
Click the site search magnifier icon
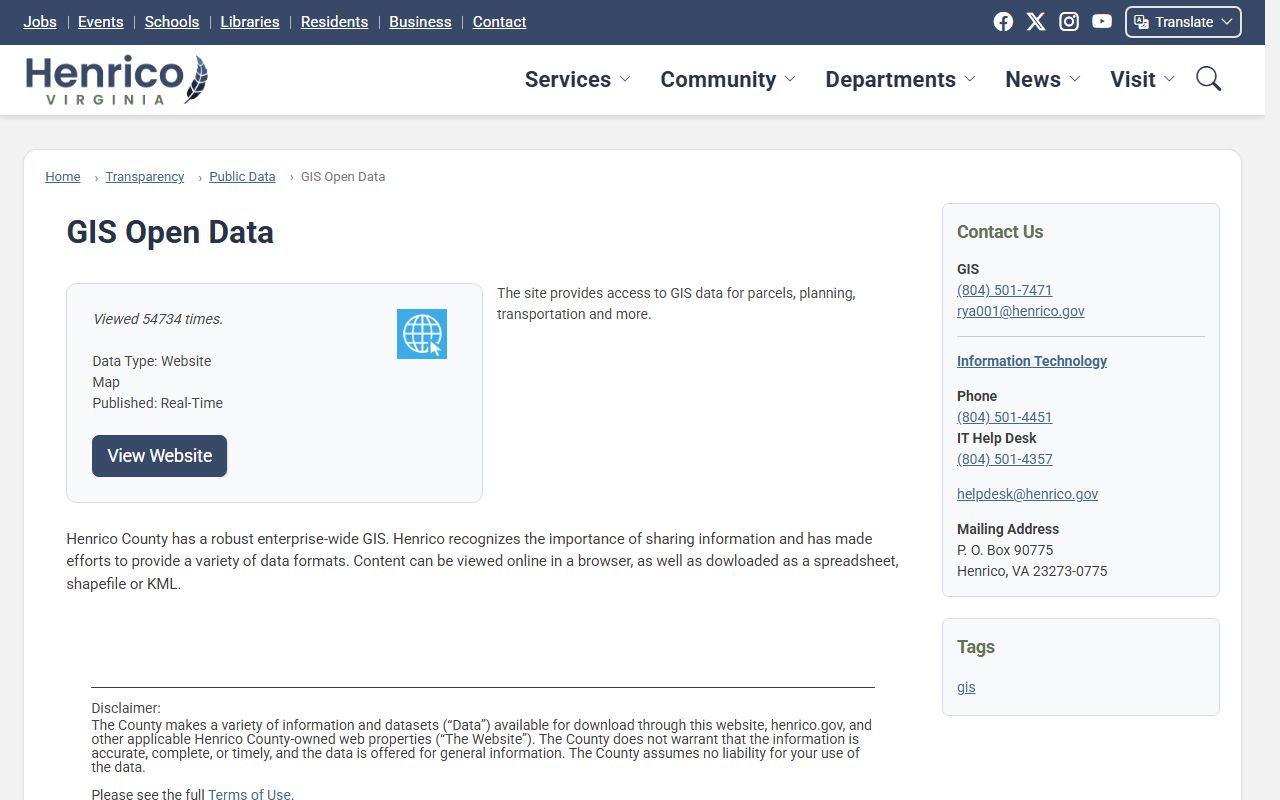click(x=1209, y=79)
